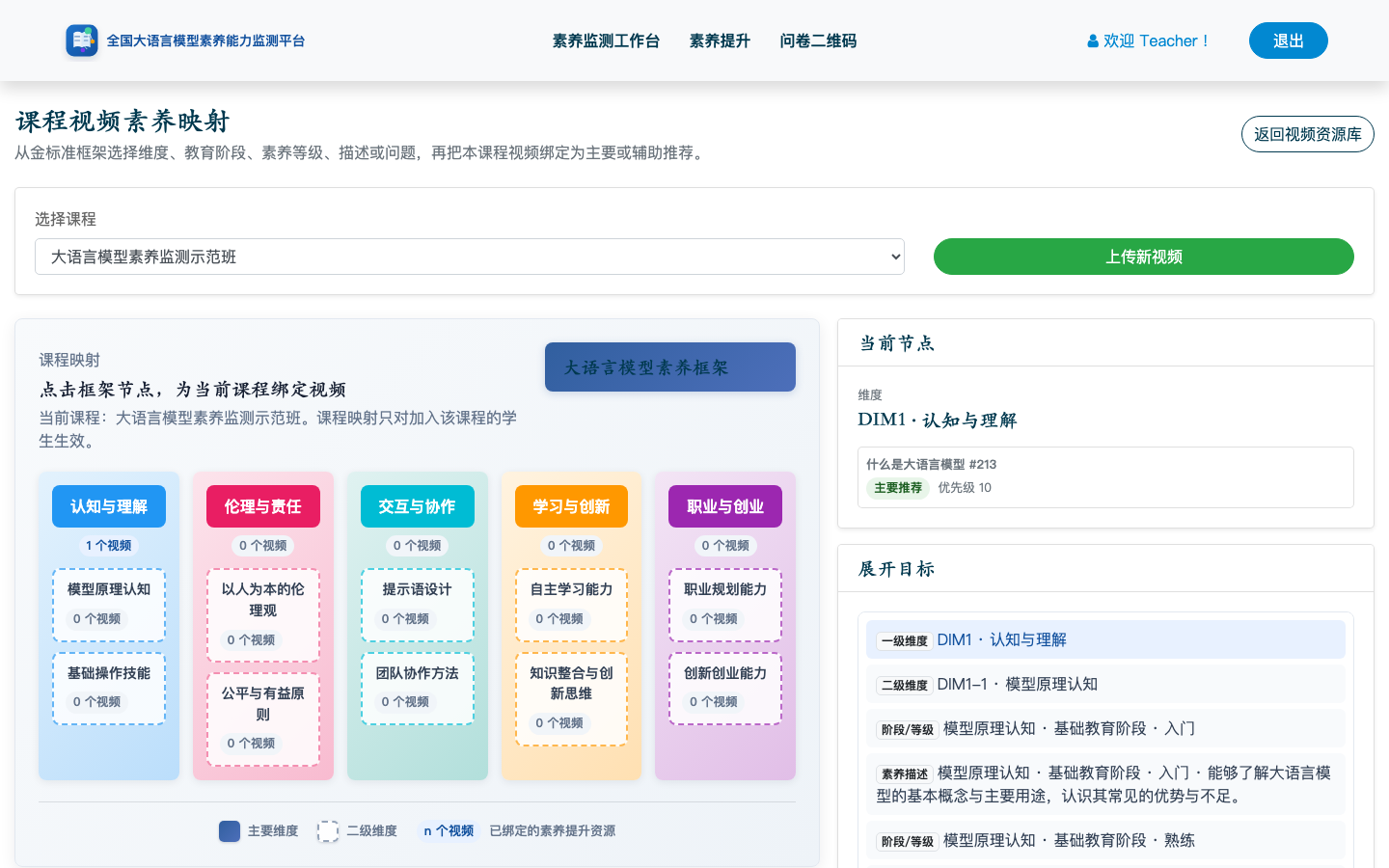This screenshot has height=868, width=1389.
Task: Select the 交互与协作 dimension header
Action: pyautogui.click(x=418, y=506)
